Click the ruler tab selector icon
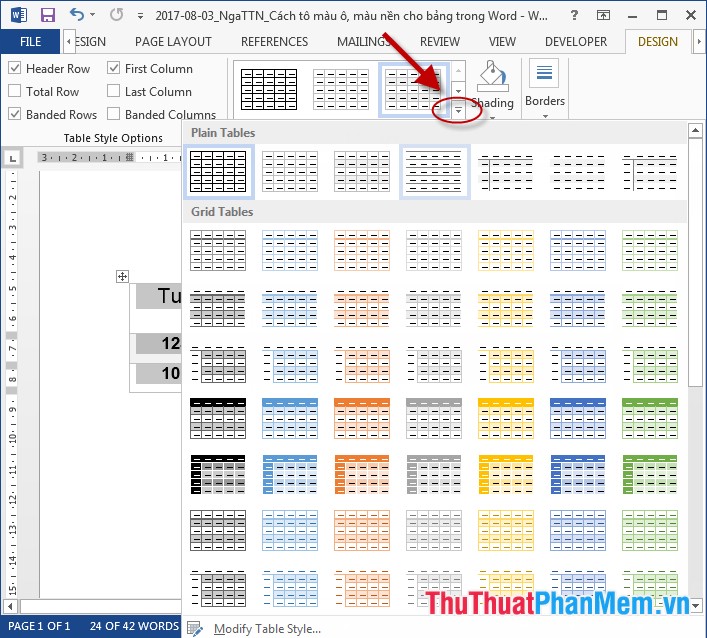Viewport: 707px width, 638px height. [x=13, y=158]
